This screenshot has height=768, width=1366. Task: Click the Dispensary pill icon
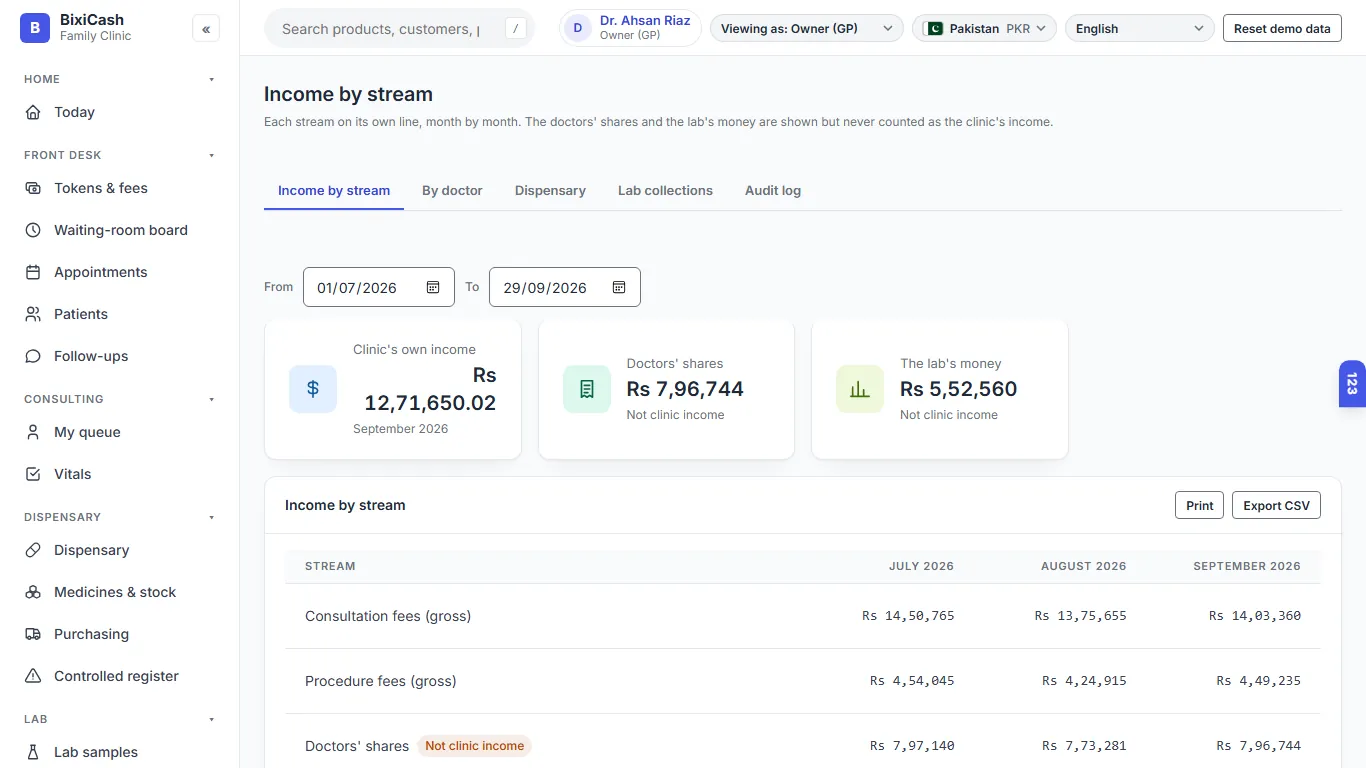[33, 550]
